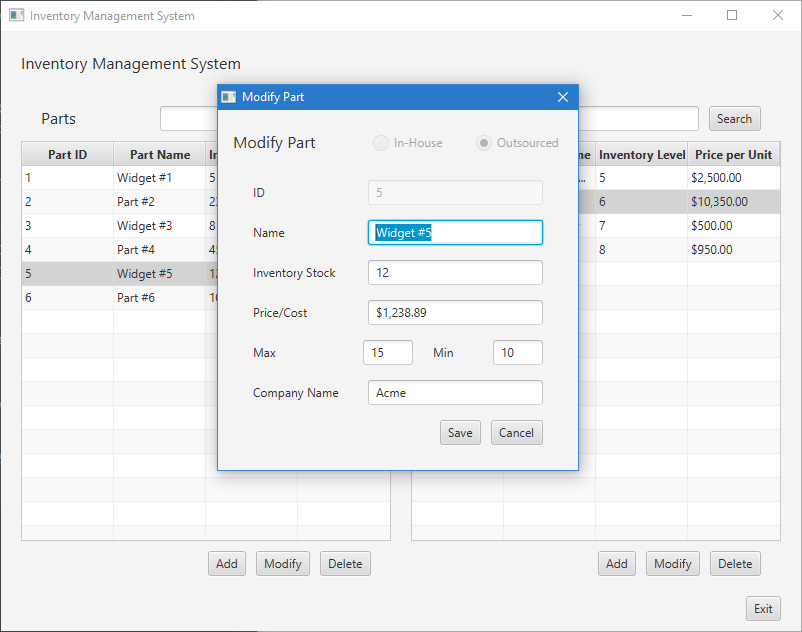Click the Company Name field showing Acme
The height and width of the screenshot is (632, 802).
[455, 392]
